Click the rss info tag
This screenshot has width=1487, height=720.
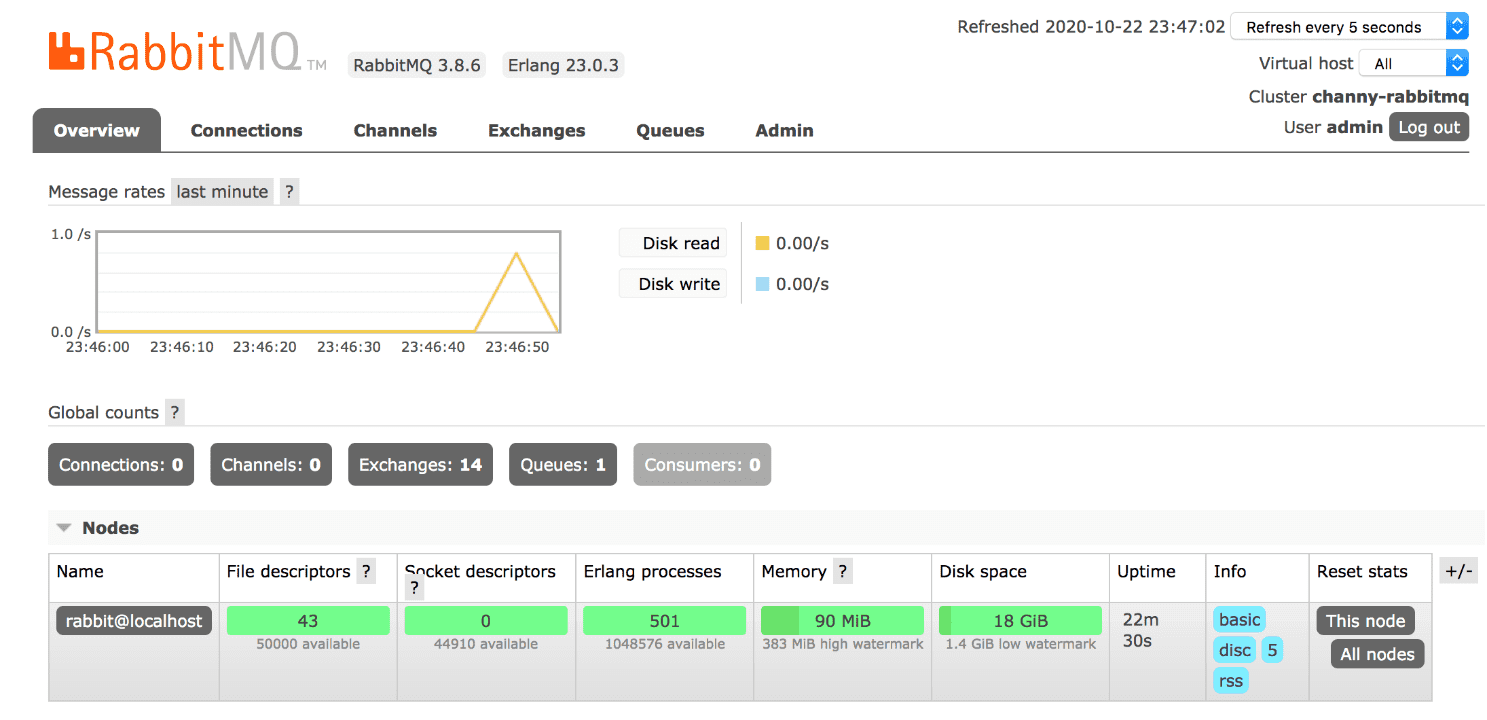click(x=1231, y=681)
